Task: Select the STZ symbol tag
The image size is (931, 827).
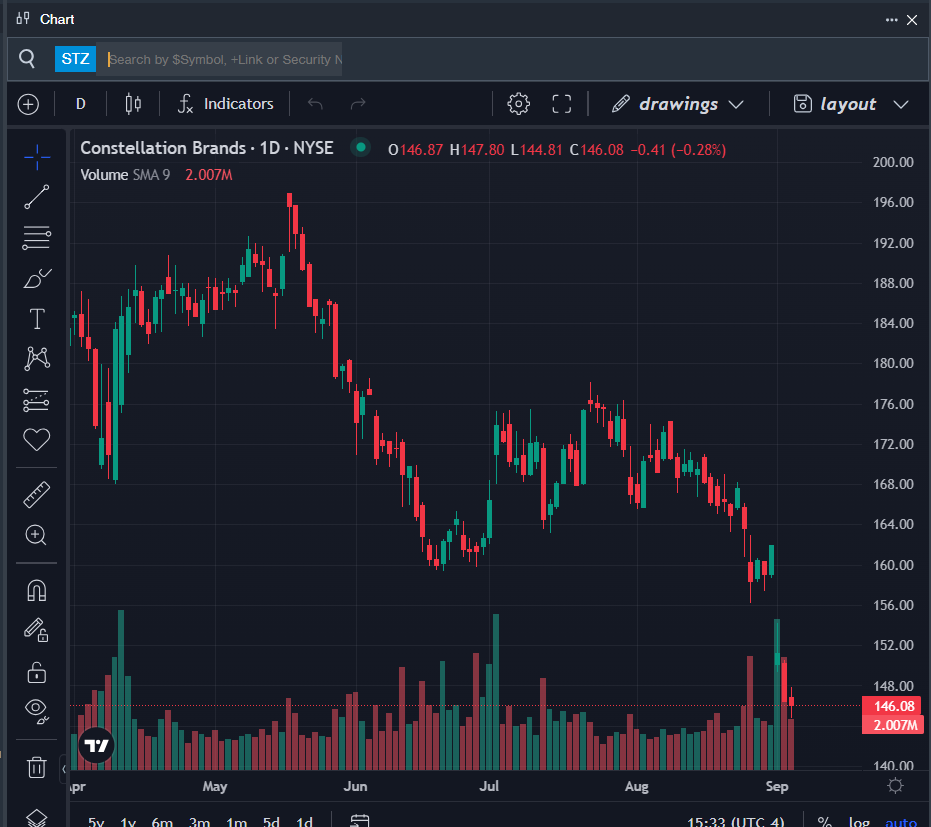Action: coord(75,59)
